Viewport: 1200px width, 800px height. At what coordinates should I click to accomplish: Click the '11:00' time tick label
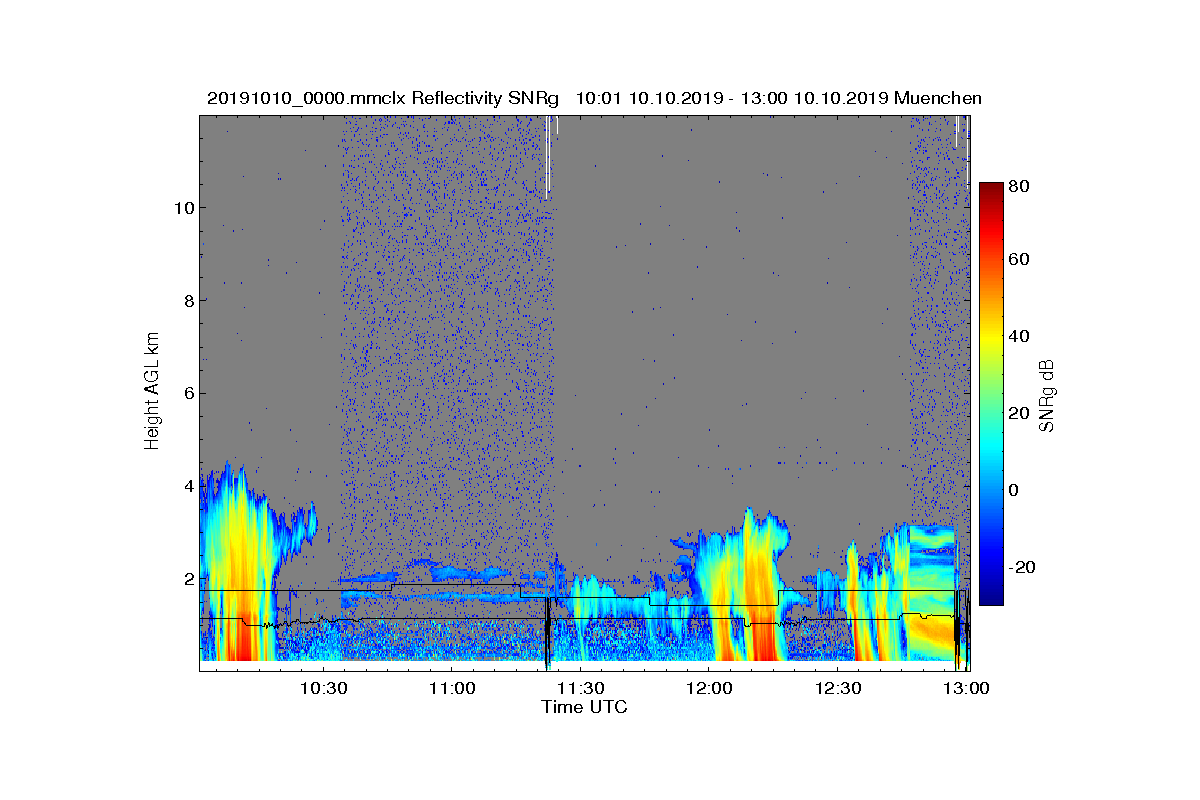click(x=451, y=688)
